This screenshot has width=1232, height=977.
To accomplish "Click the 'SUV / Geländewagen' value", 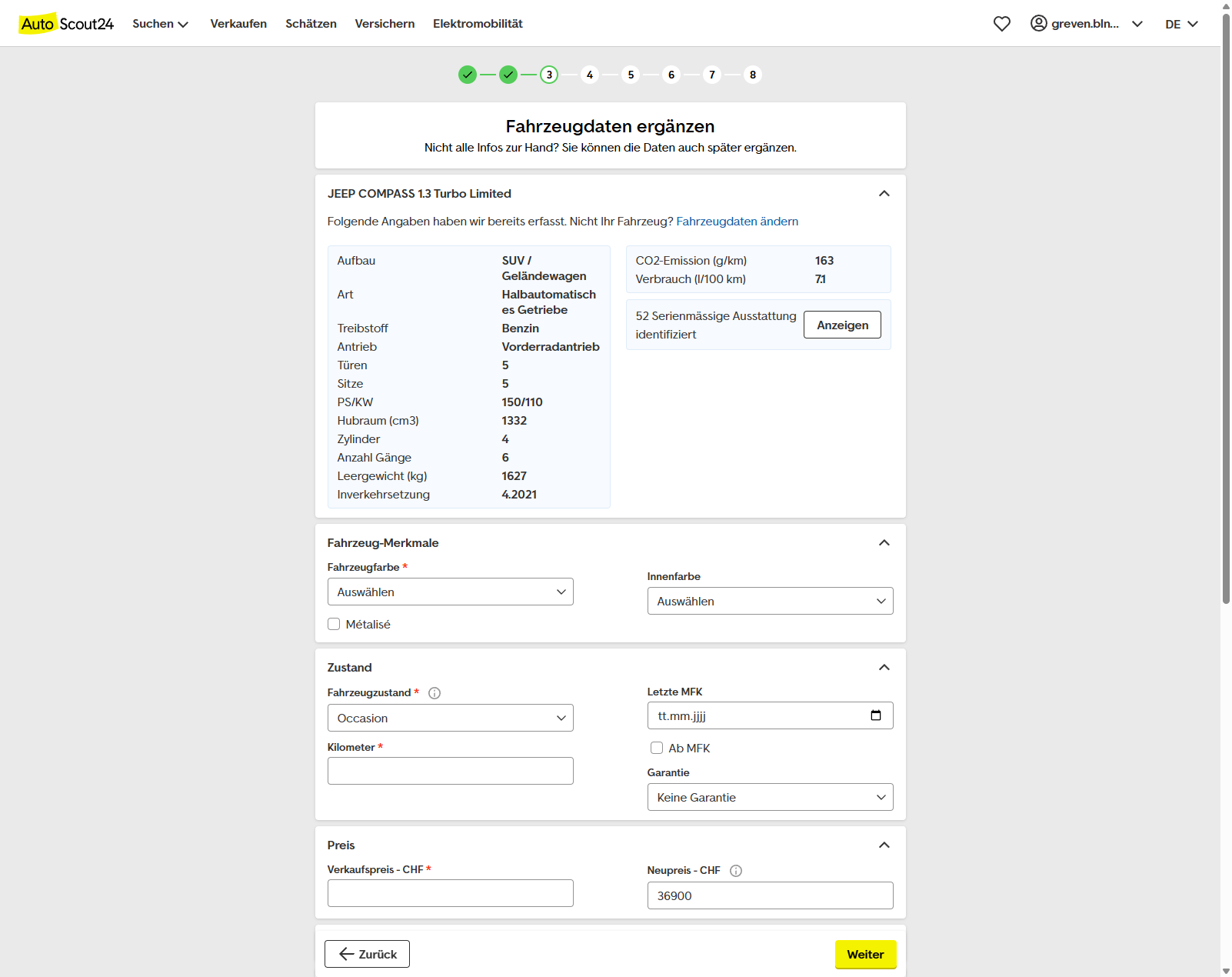I will [x=544, y=268].
